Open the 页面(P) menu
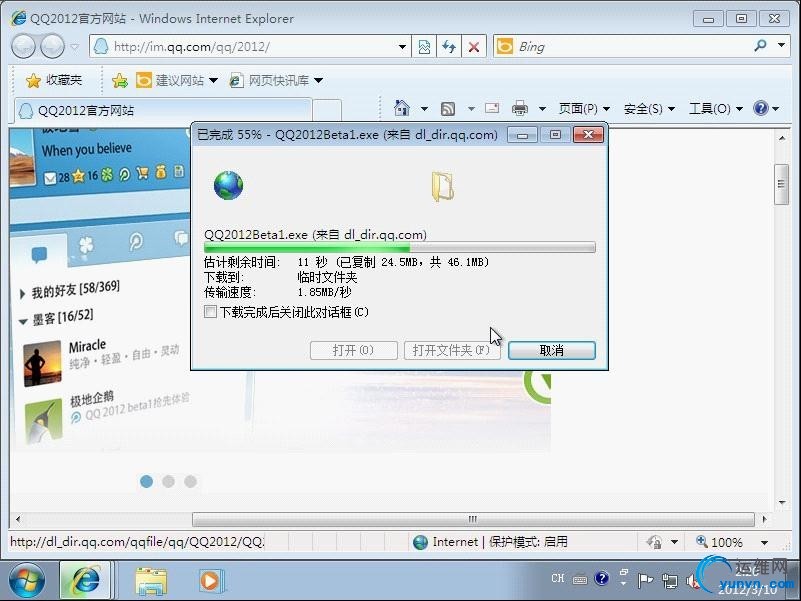 click(584, 108)
